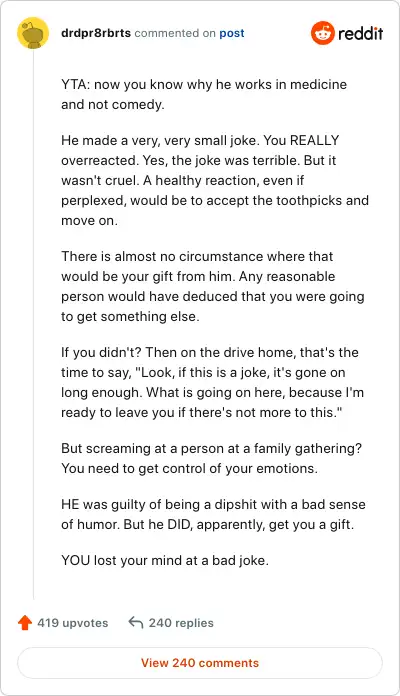This screenshot has width=400, height=696.
Task: Click the reply arrow icon
Action: [135, 623]
